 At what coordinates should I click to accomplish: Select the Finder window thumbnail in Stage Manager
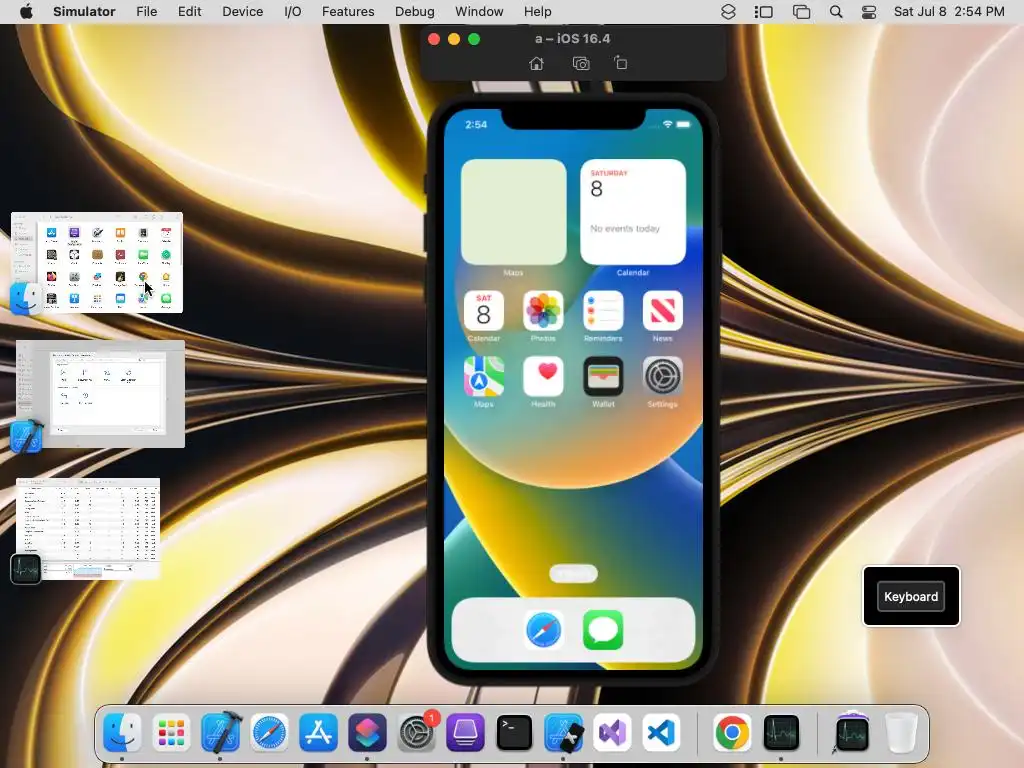[x=97, y=263]
